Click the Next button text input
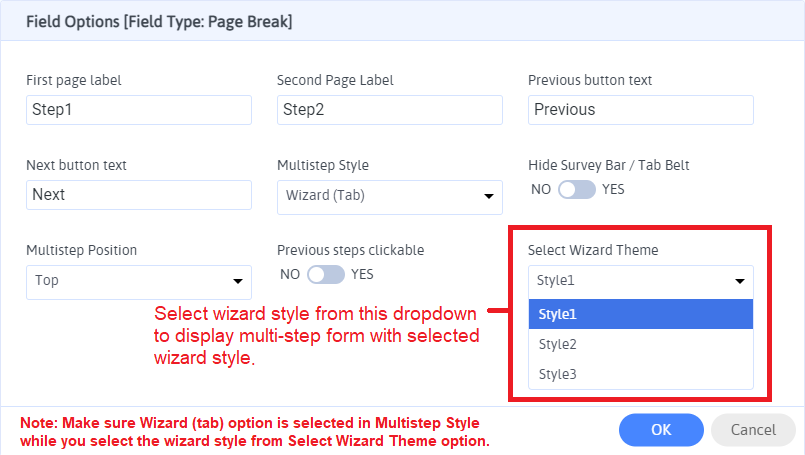 click(138, 195)
